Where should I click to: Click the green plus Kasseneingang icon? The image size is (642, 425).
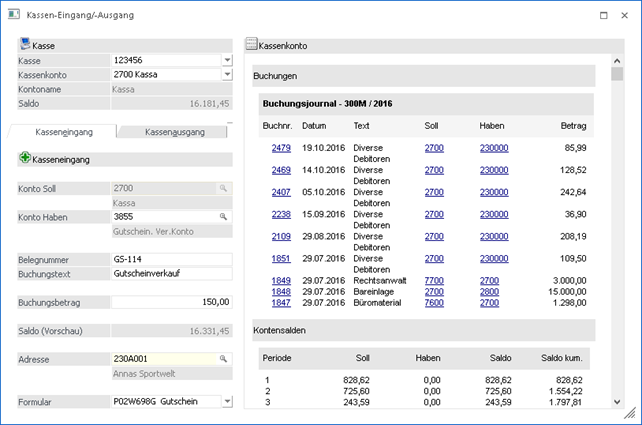25,158
